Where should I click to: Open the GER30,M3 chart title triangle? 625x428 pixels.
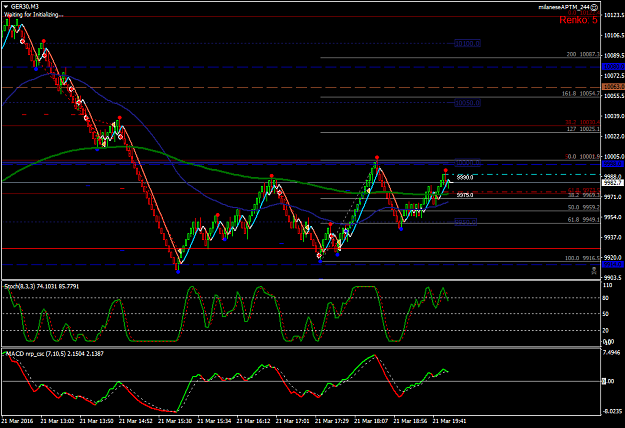point(6,7)
